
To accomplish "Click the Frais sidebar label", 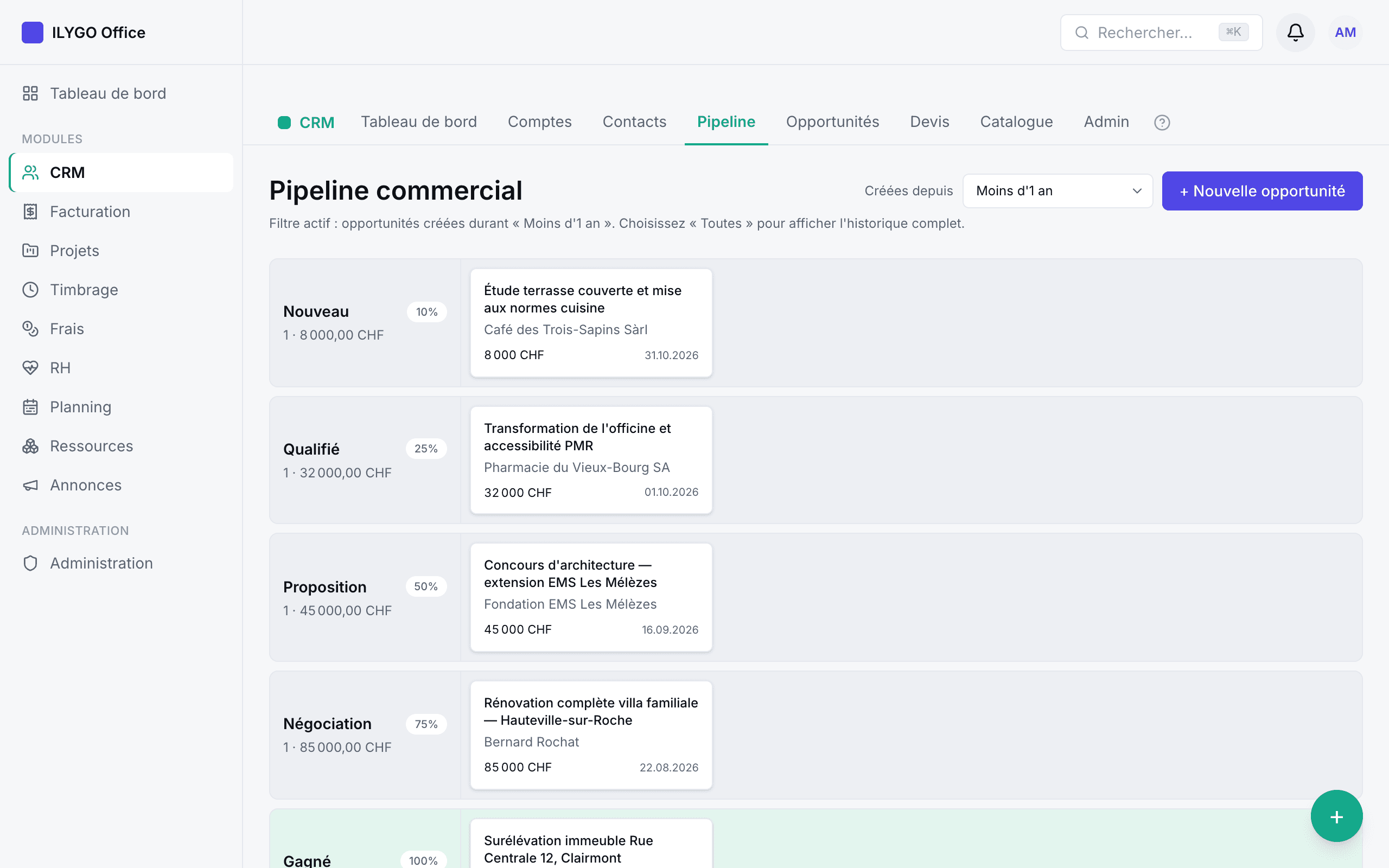I will point(67,328).
